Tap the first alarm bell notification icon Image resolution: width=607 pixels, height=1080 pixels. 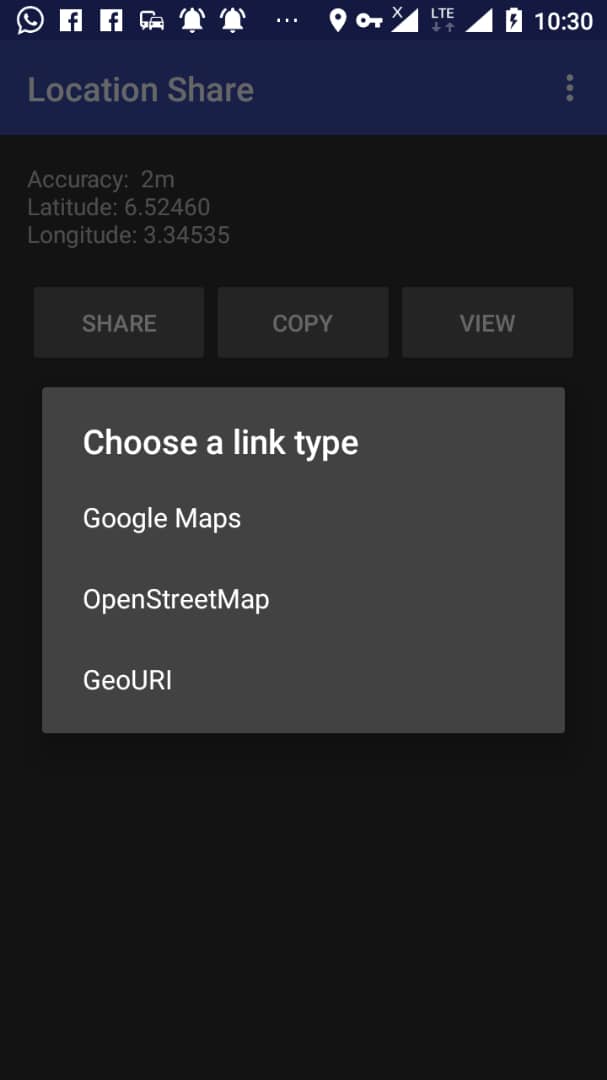[x=192, y=21]
